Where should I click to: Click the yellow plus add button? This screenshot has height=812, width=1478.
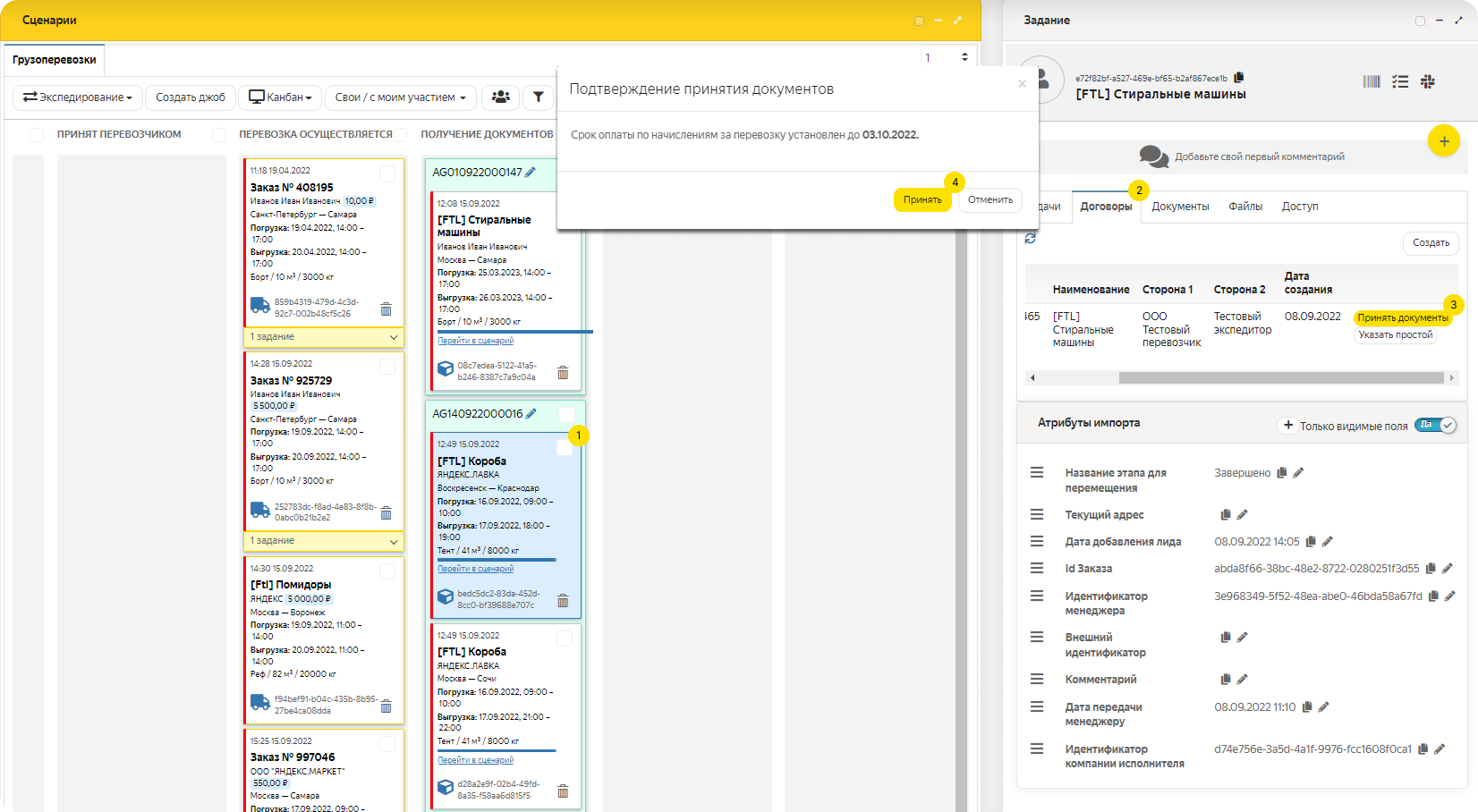[1443, 141]
